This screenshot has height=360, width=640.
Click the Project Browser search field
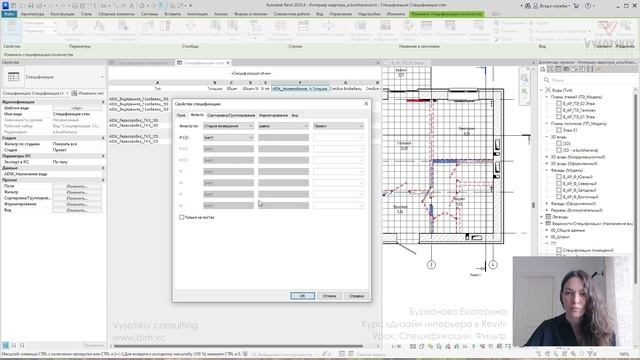[x=589, y=80]
